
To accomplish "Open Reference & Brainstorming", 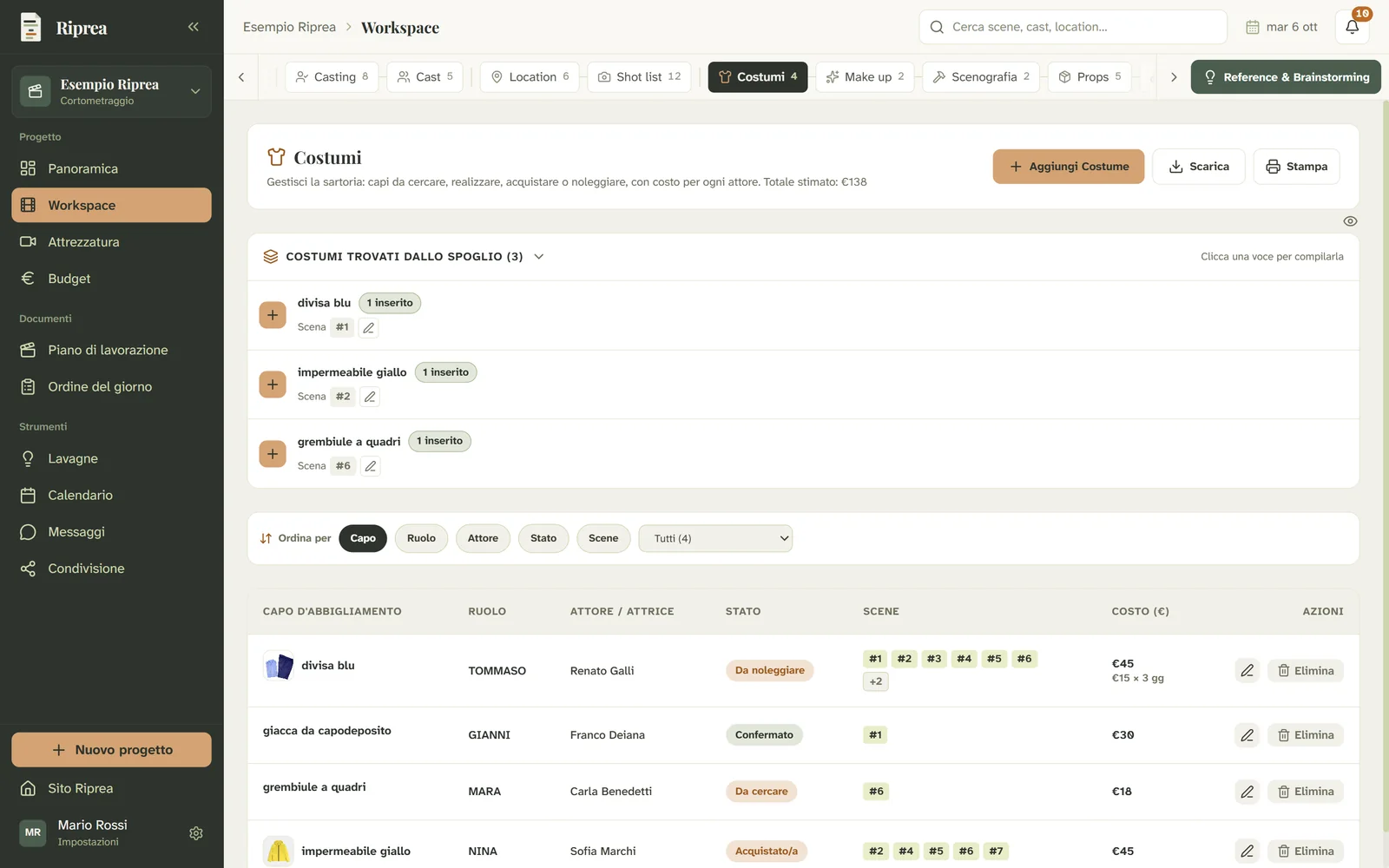I will coord(1286,77).
